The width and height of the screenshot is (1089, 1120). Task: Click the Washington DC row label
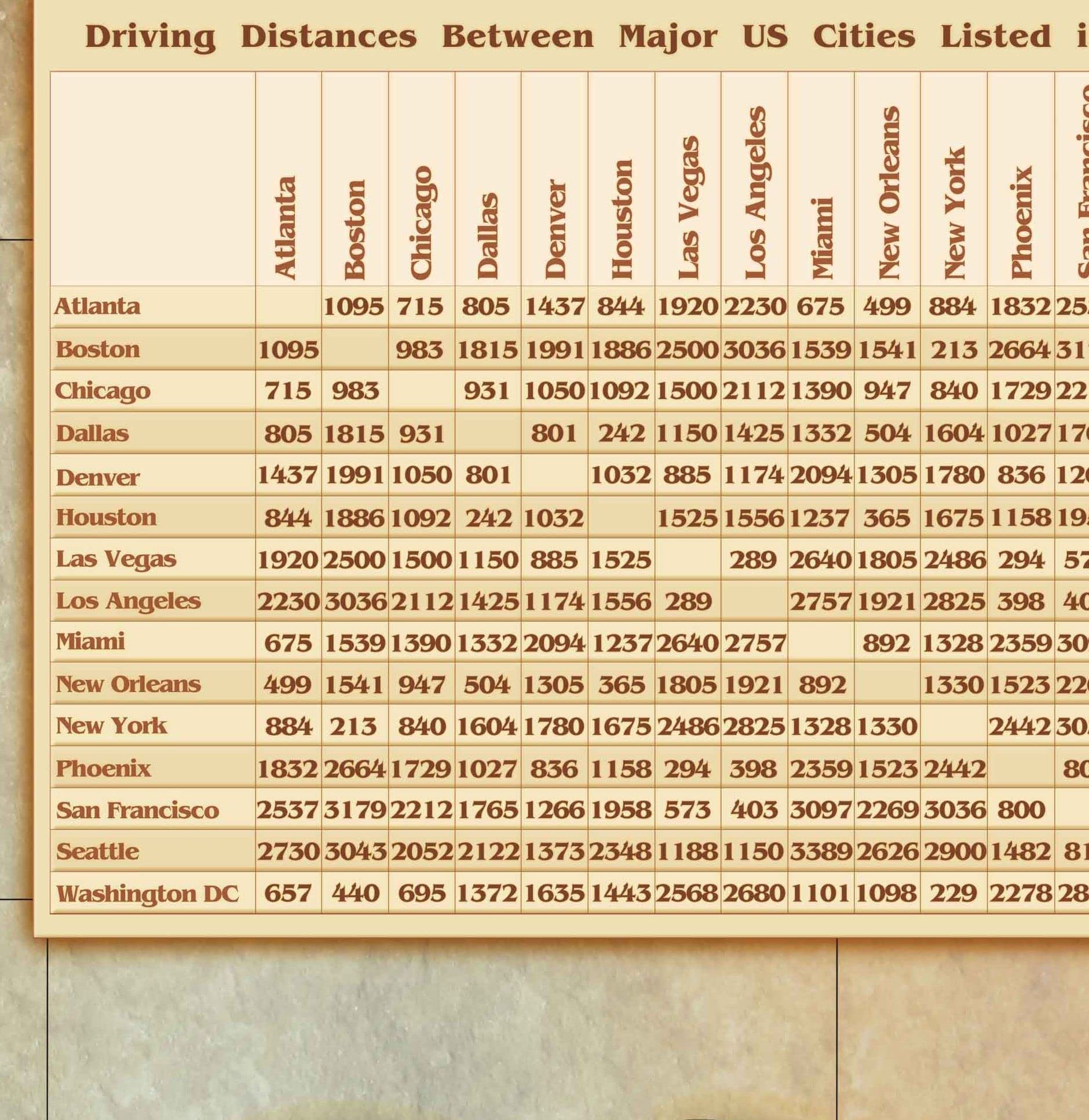pos(147,894)
